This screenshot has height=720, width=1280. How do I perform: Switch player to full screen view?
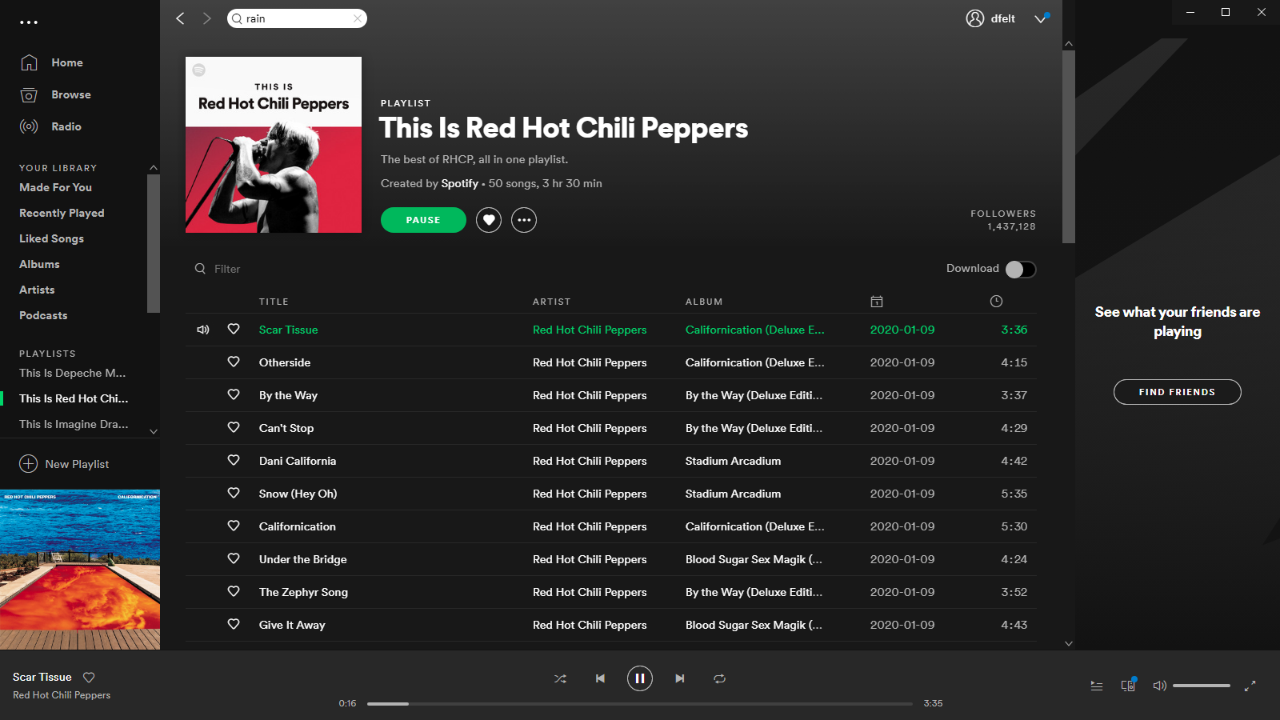click(x=1250, y=686)
